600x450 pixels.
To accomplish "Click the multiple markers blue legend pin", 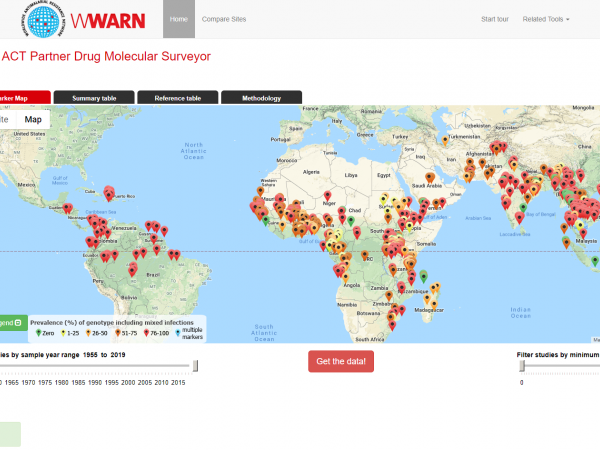I will coord(179,334).
